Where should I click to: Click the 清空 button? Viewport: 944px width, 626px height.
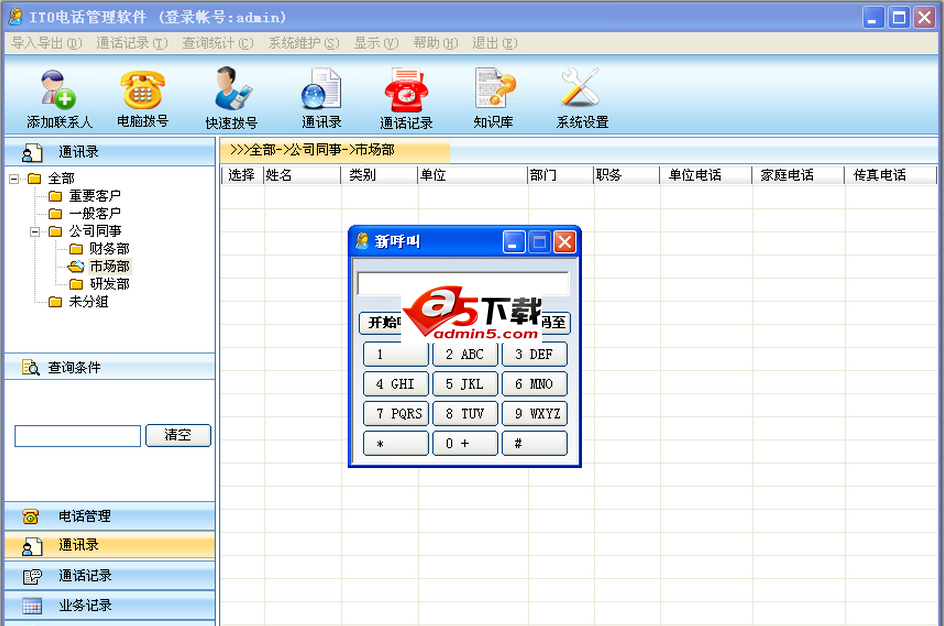178,436
